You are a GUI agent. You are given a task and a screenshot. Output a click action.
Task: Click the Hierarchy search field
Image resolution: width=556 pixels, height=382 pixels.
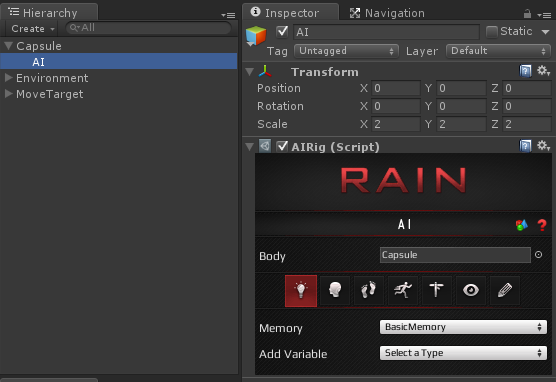pyautogui.click(x=148, y=28)
